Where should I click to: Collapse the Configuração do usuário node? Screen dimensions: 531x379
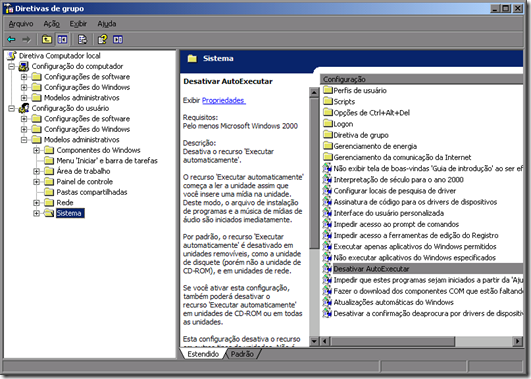click(11, 108)
